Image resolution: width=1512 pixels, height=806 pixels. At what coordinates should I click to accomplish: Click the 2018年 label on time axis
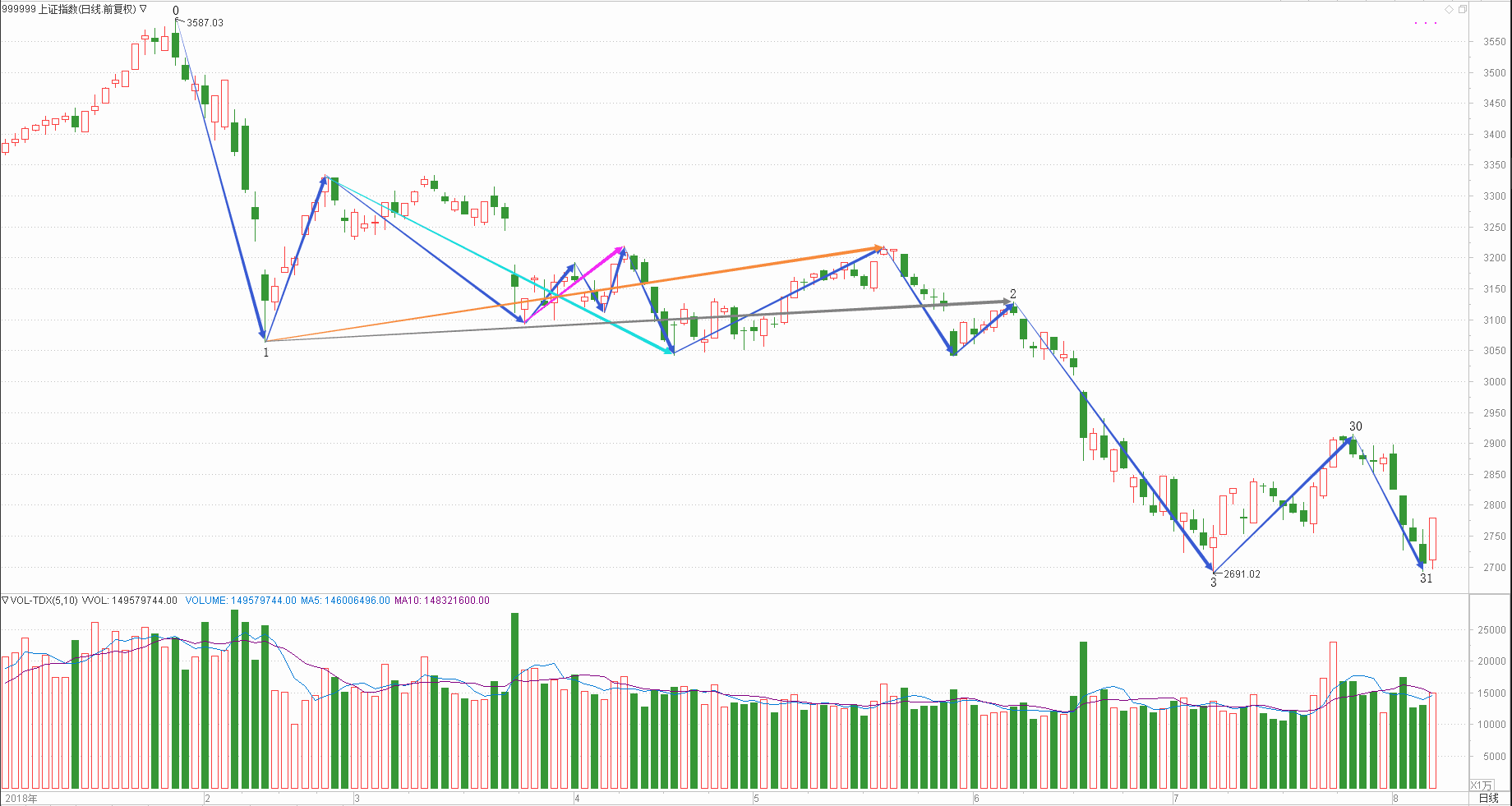21,798
